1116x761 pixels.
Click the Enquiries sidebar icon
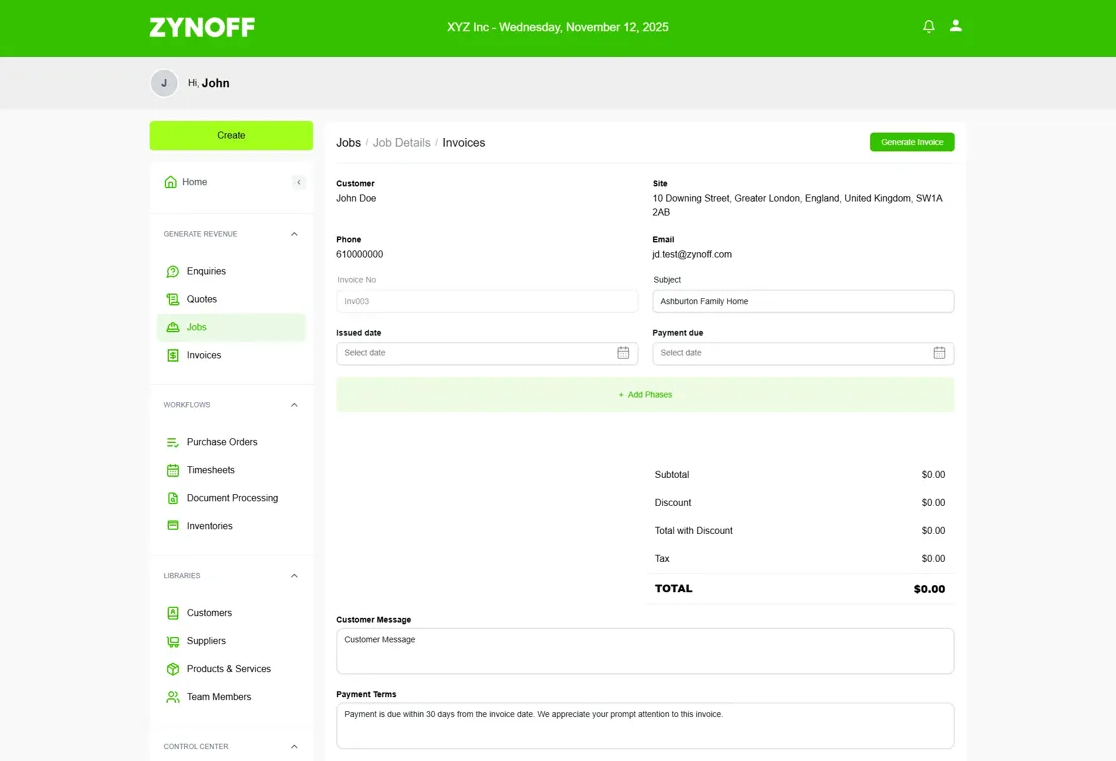(x=172, y=271)
